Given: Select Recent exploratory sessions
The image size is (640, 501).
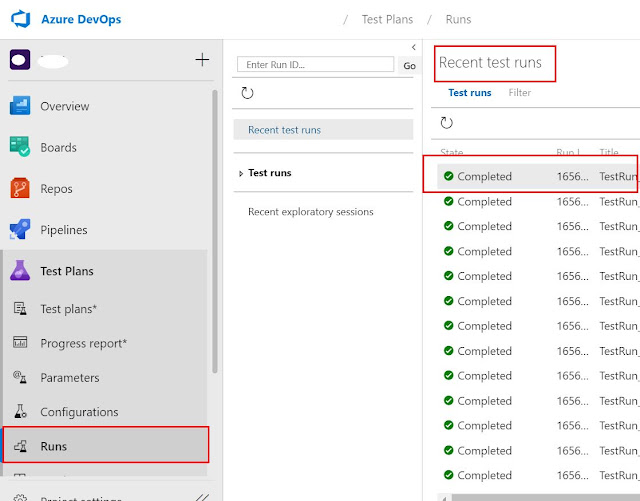Looking at the screenshot, I should click(311, 212).
